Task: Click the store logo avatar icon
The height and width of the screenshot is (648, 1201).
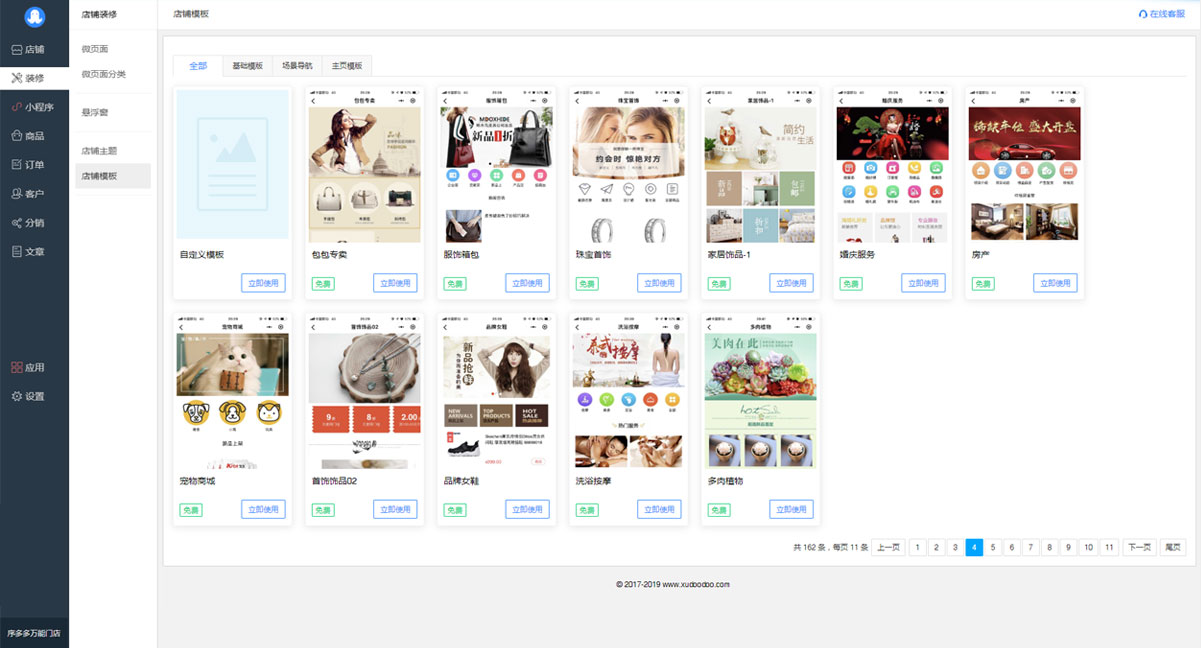Action: pos(34,17)
